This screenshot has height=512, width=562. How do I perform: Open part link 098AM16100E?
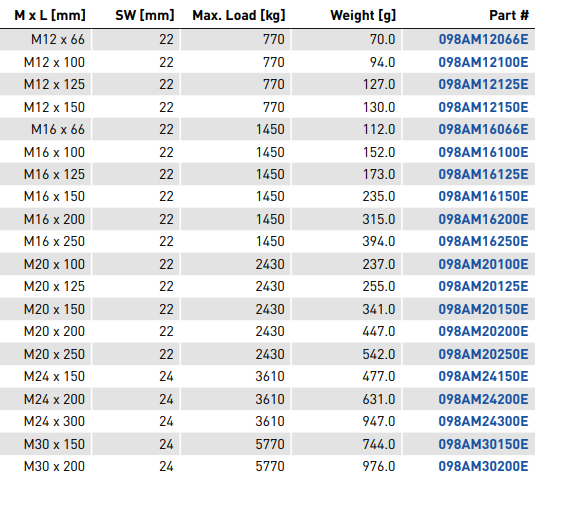pos(483,152)
